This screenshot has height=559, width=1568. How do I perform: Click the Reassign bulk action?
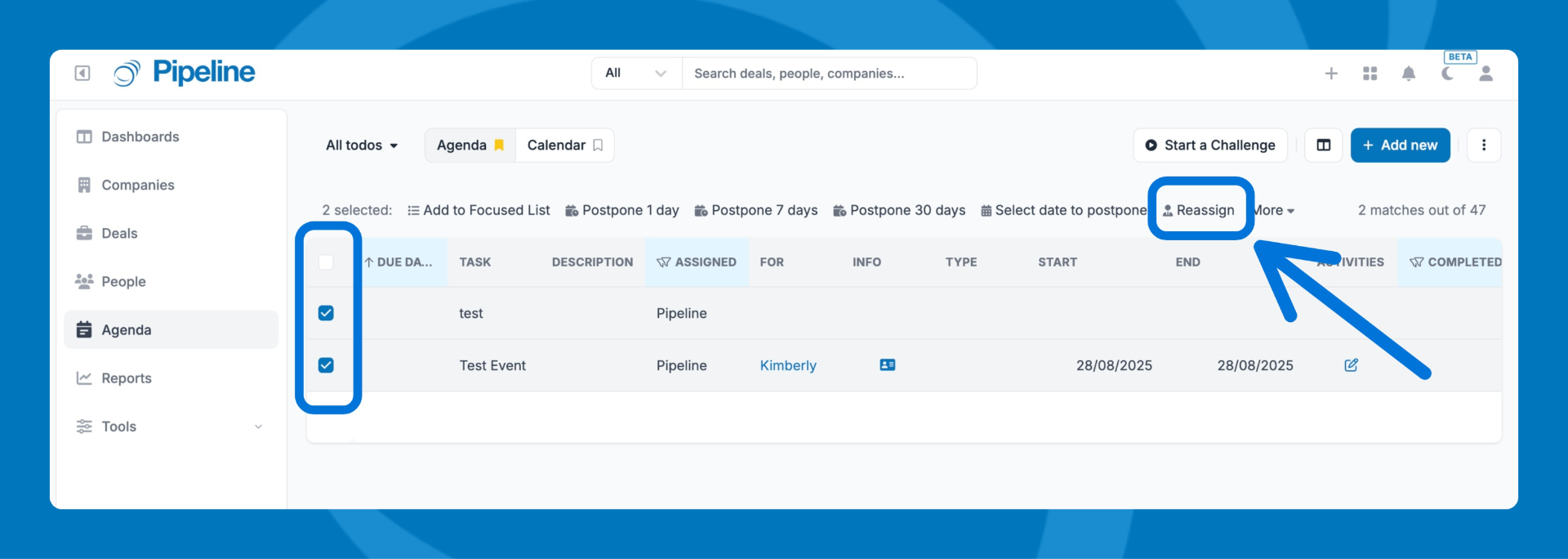1199,211
